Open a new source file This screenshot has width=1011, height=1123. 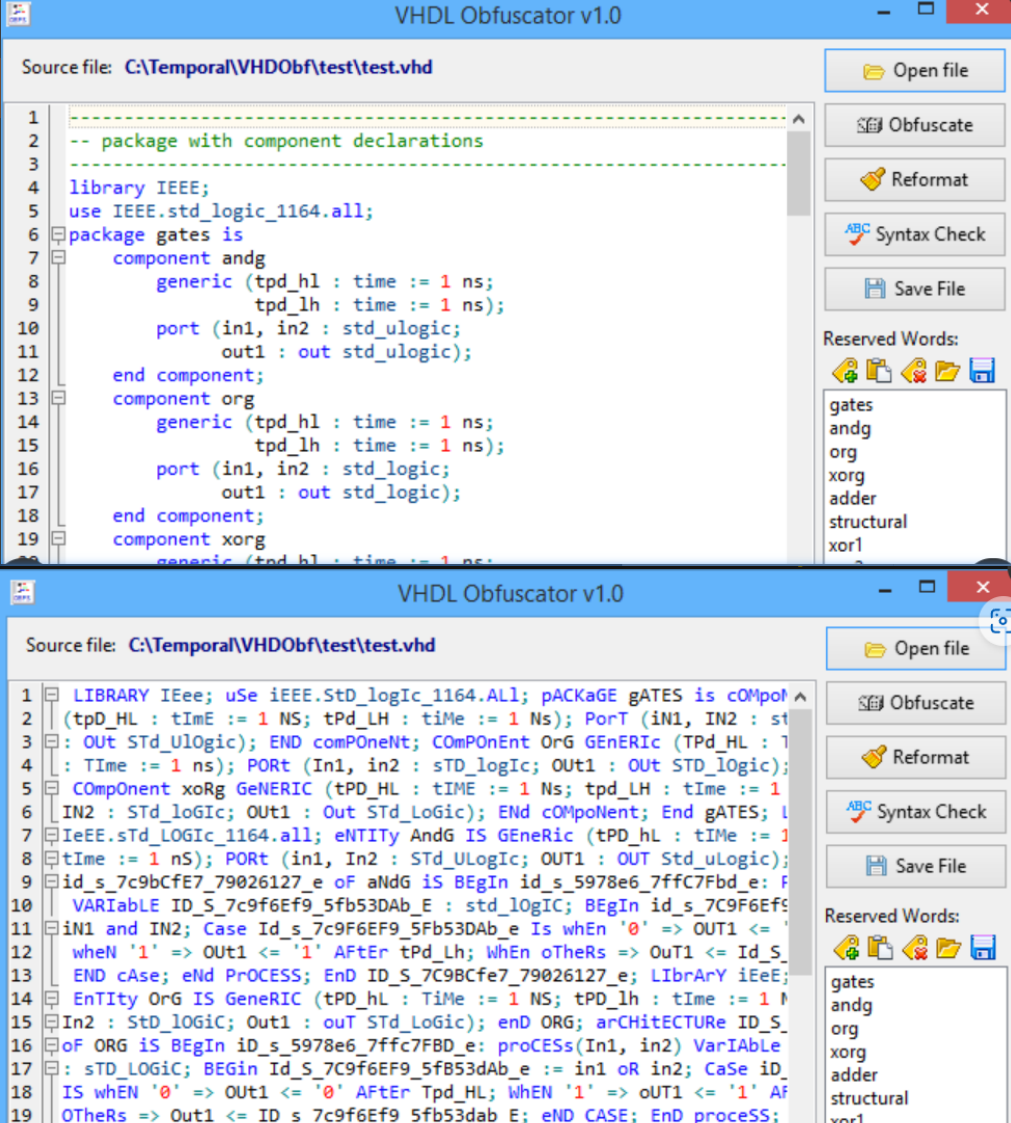pos(913,70)
